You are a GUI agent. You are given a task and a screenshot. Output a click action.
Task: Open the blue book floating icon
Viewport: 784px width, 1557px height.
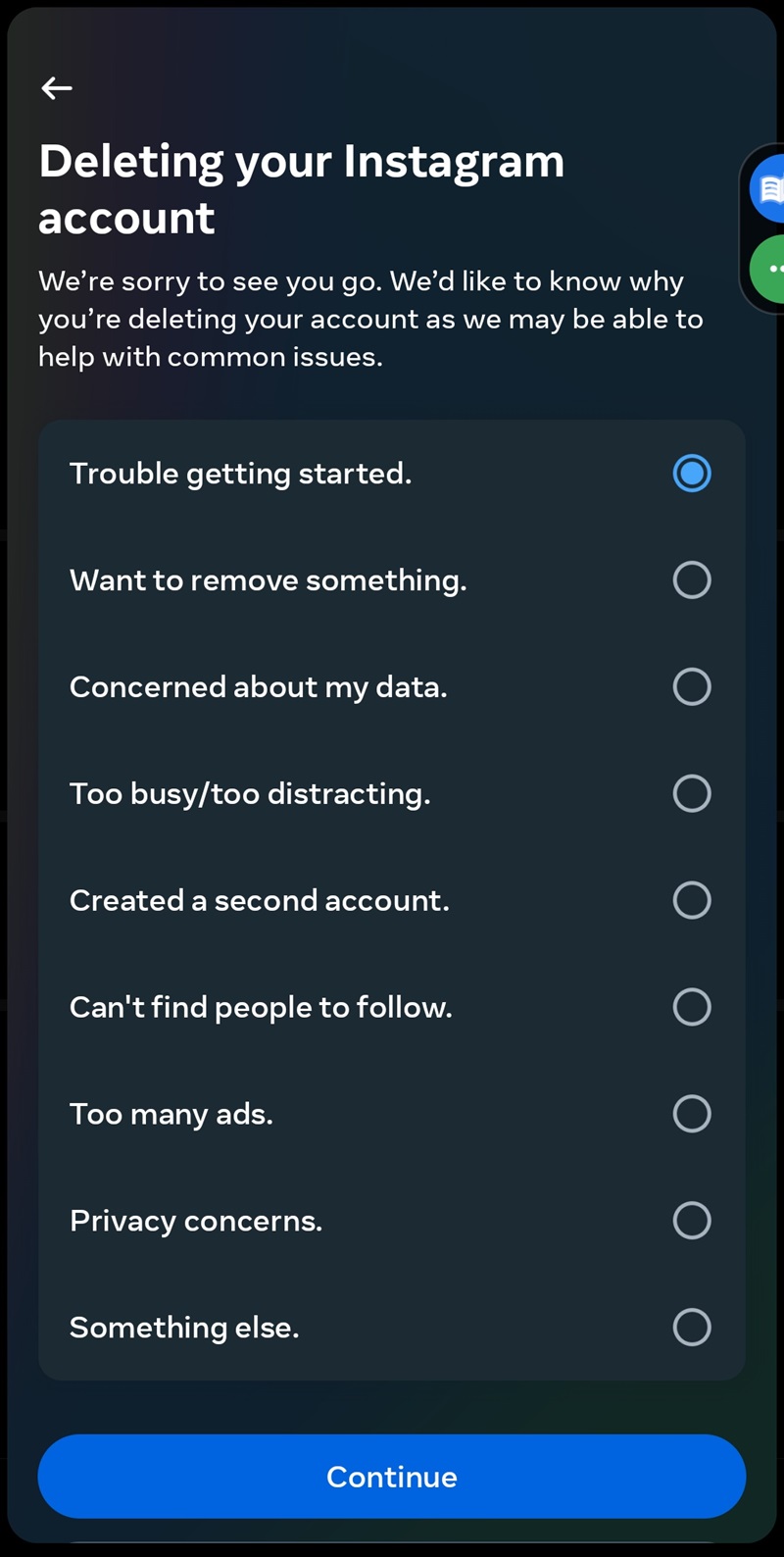tap(769, 188)
